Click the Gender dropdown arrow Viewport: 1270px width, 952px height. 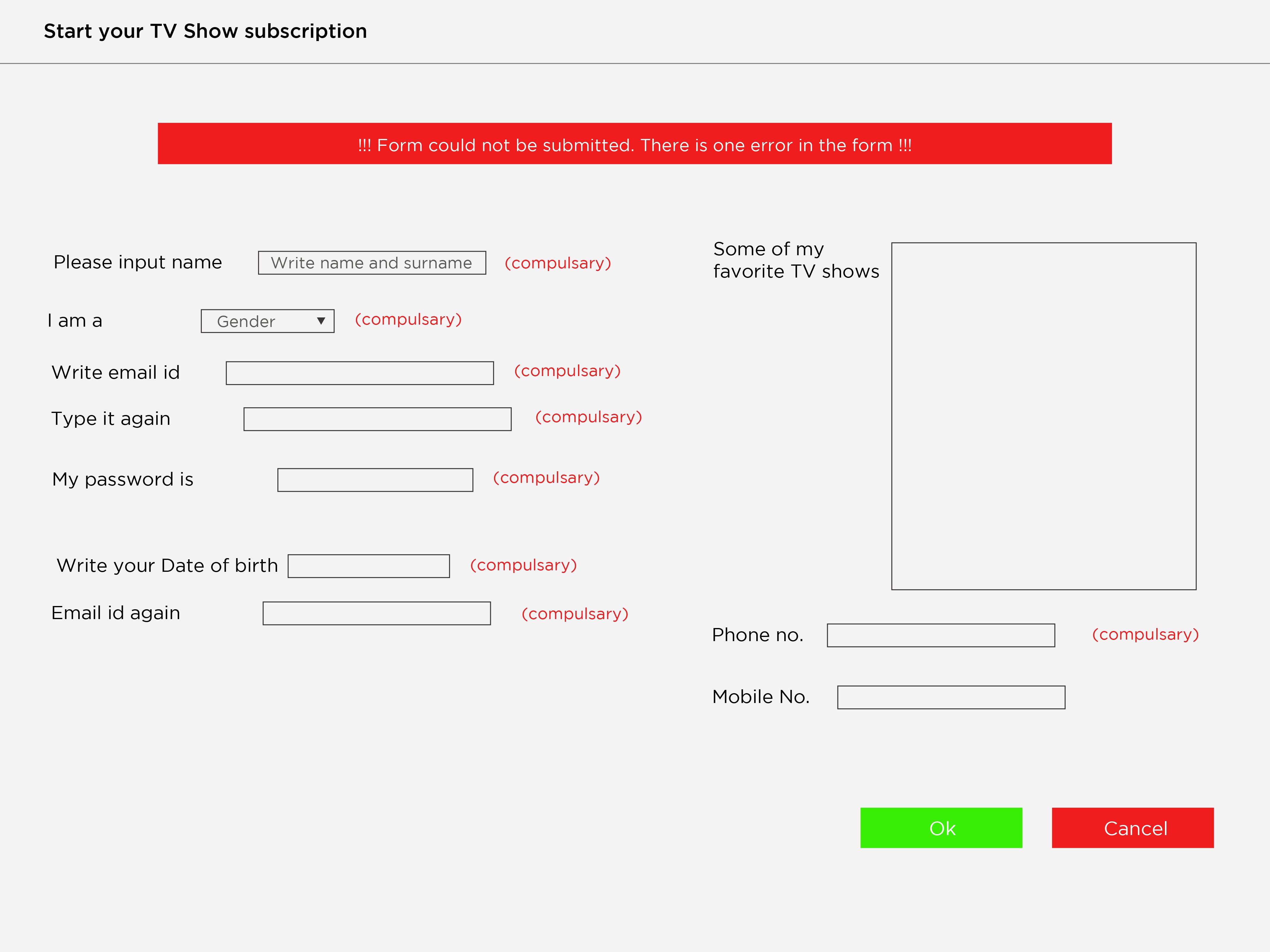[321, 321]
